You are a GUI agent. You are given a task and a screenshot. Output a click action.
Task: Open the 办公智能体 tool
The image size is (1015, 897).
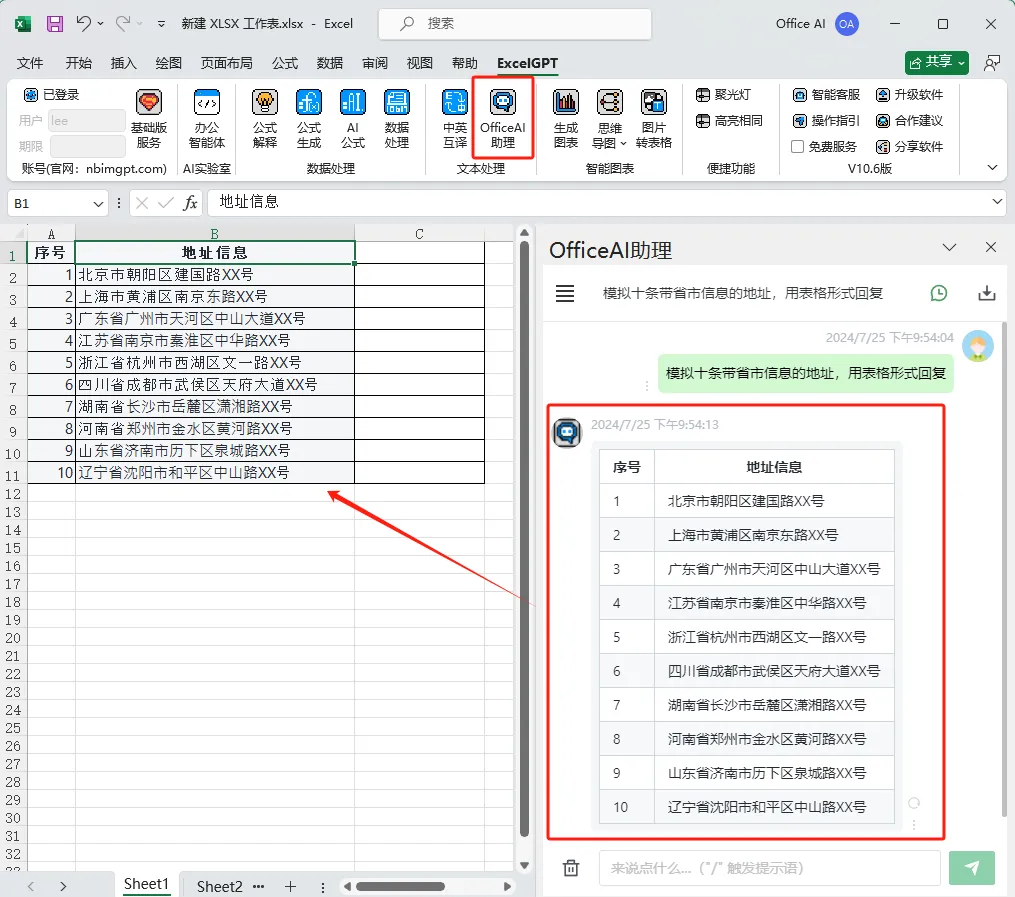pos(206,119)
